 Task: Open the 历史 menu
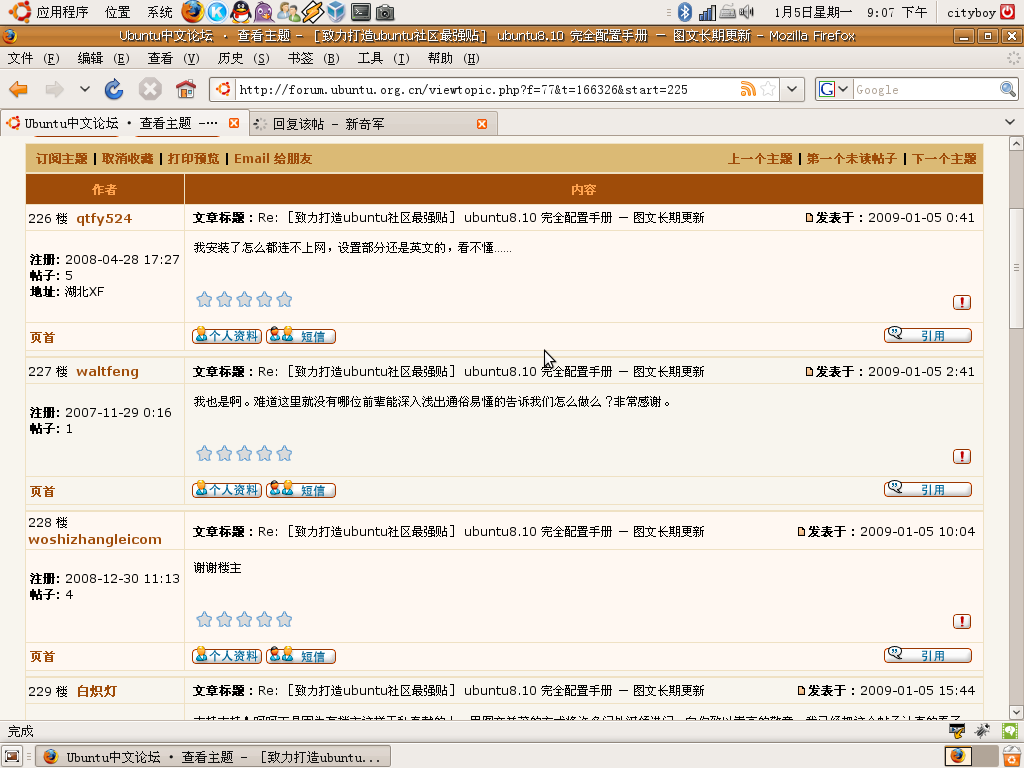244,58
